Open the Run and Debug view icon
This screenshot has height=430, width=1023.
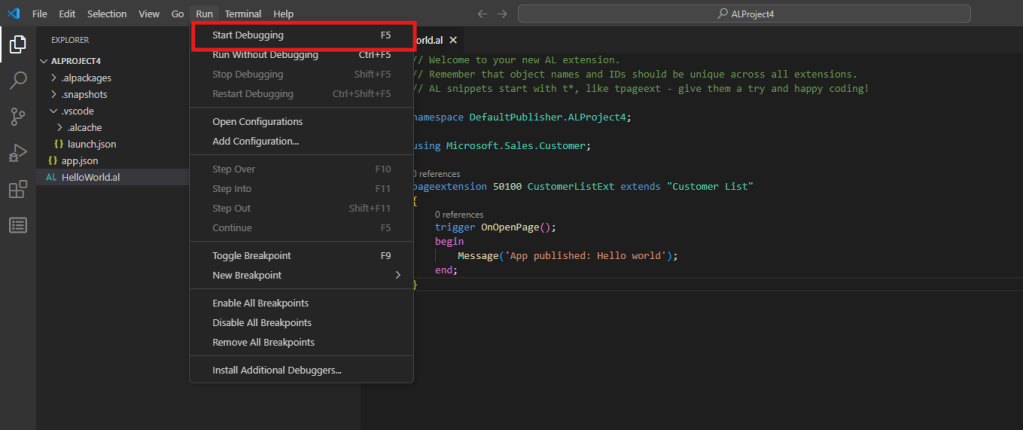17,153
